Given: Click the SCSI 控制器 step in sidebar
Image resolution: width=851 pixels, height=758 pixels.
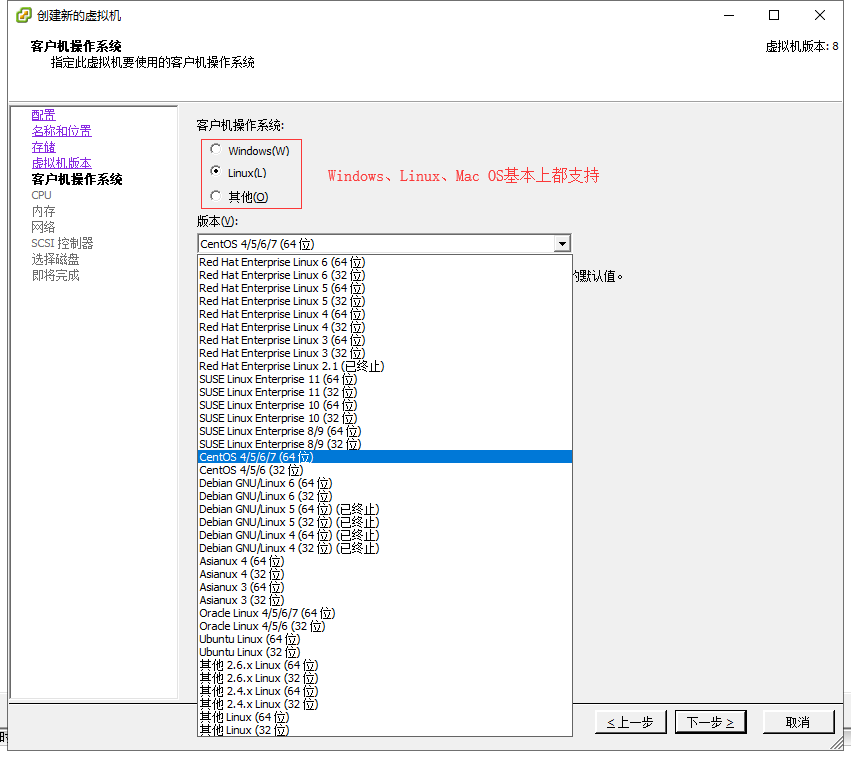Looking at the screenshot, I should 62,243.
